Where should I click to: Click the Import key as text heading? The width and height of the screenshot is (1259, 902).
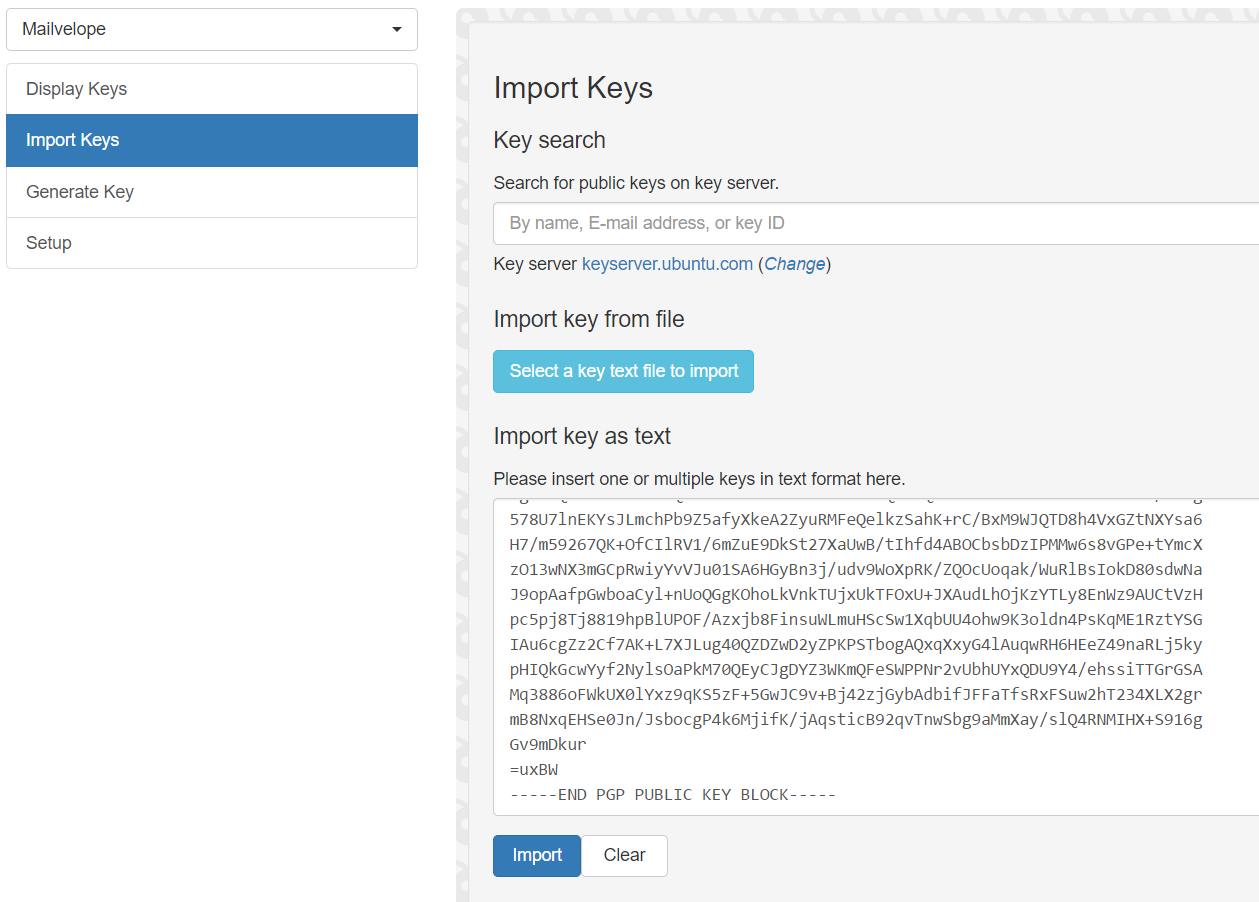582,436
